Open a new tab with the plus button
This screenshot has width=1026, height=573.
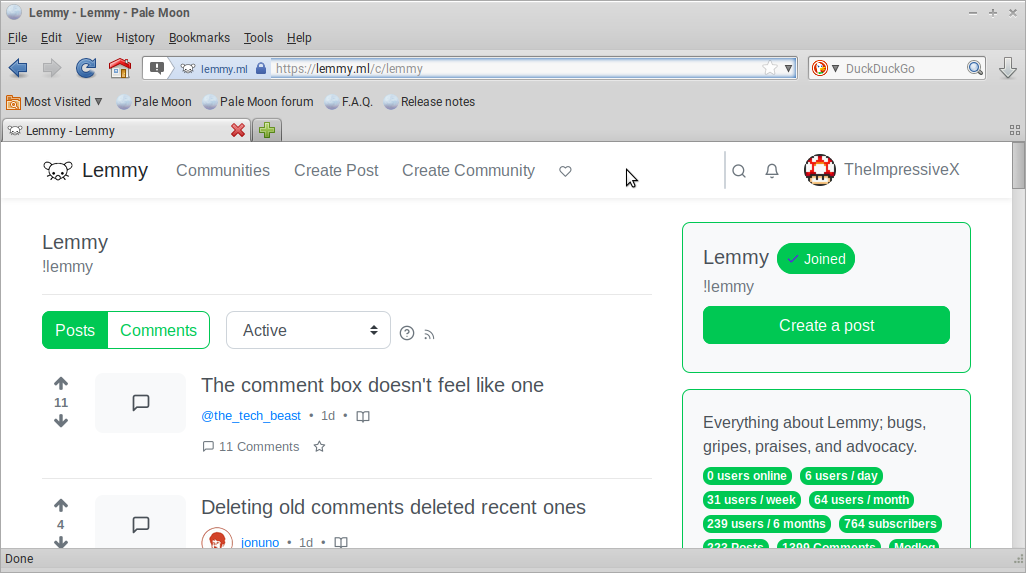coord(267,130)
